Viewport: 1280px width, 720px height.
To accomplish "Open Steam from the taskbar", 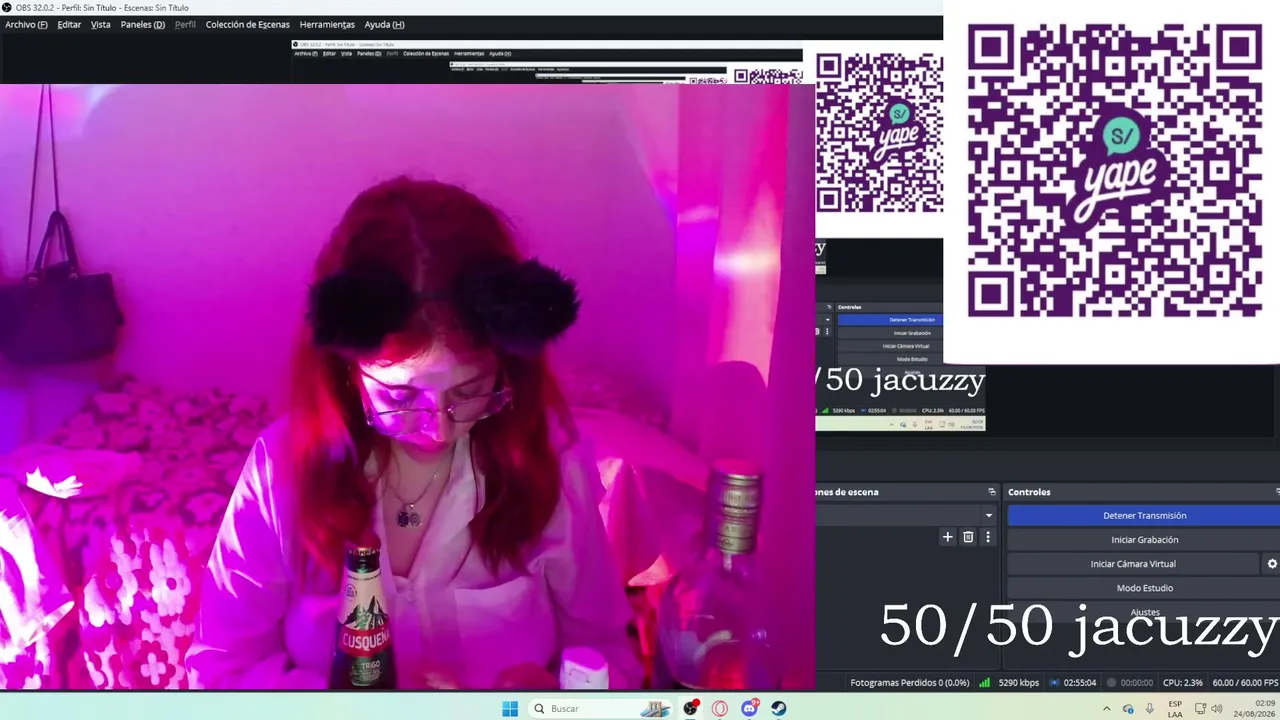I will (x=779, y=709).
